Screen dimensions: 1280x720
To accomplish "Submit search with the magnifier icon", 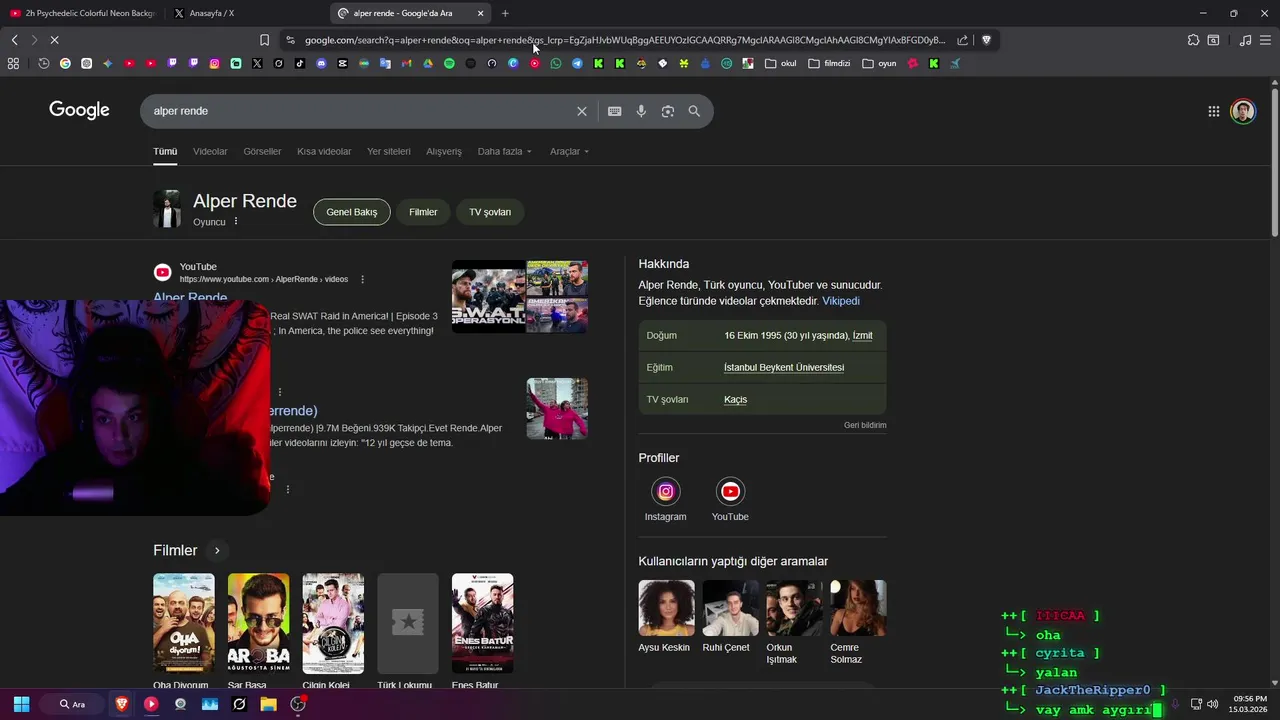I will (694, 111).
